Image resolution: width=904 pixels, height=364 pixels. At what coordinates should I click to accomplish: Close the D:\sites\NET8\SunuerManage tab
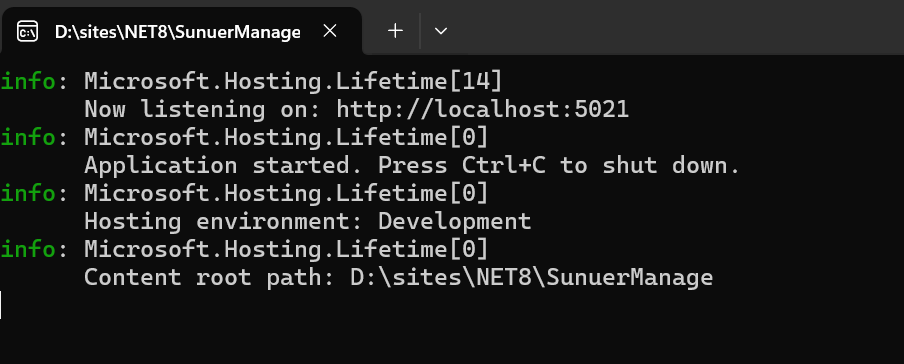330,31
